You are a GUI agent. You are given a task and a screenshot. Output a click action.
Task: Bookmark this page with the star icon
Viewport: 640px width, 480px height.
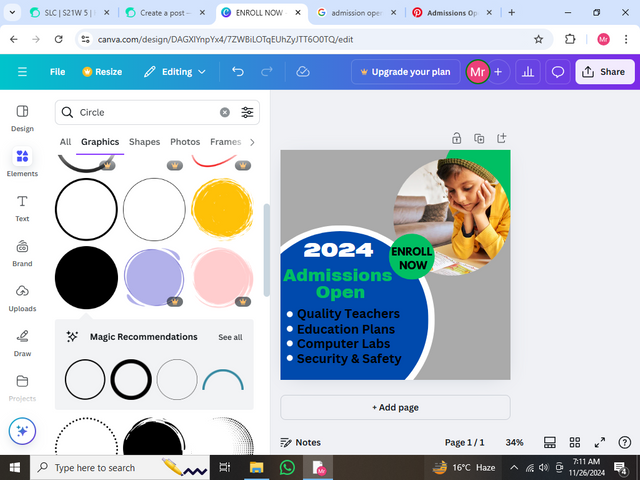click(x=539, y=39)
